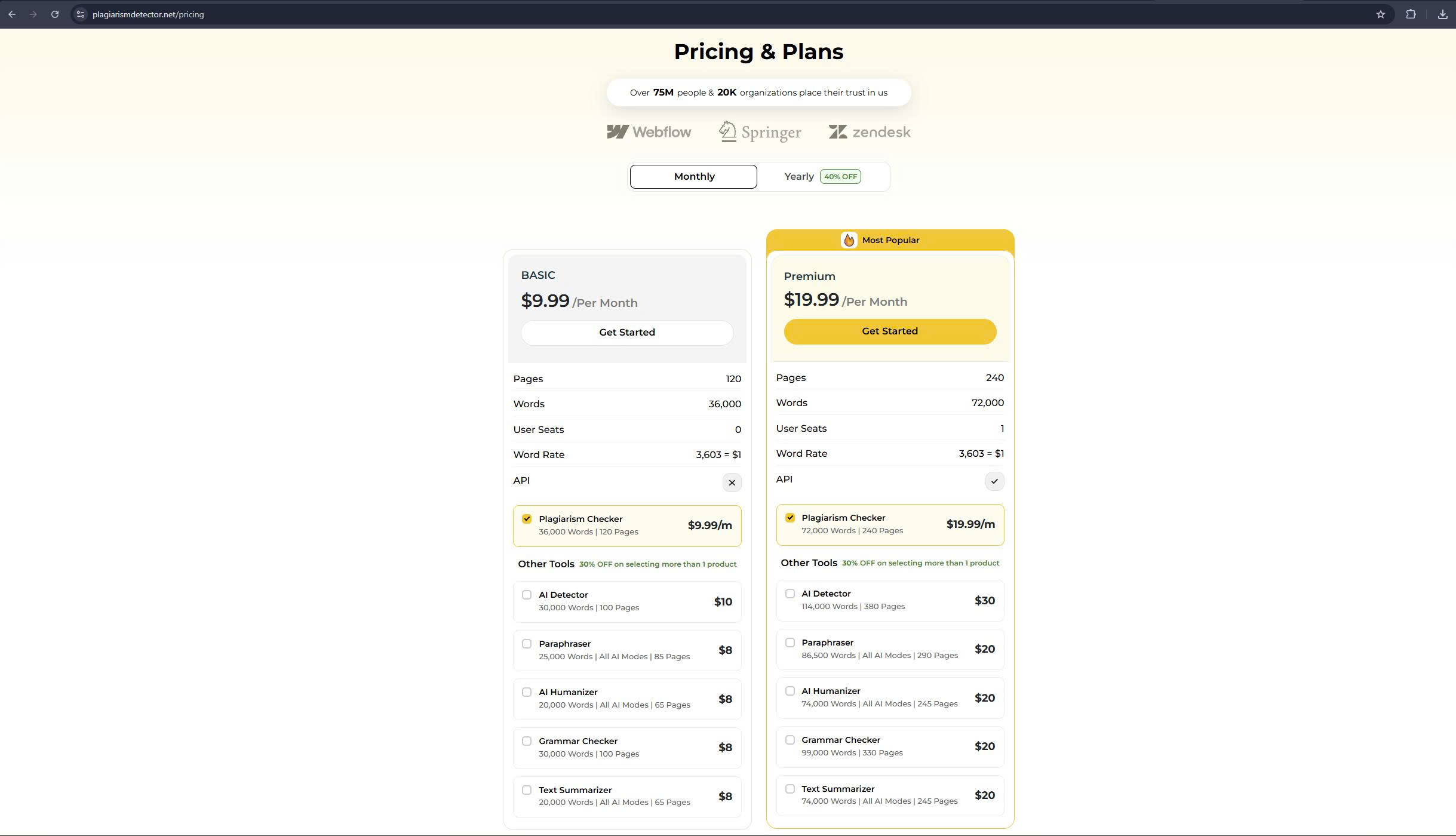Click the Pricing & Plans heading
The height and width of the screenshot is (836, 1456).
tap(758, 52)
